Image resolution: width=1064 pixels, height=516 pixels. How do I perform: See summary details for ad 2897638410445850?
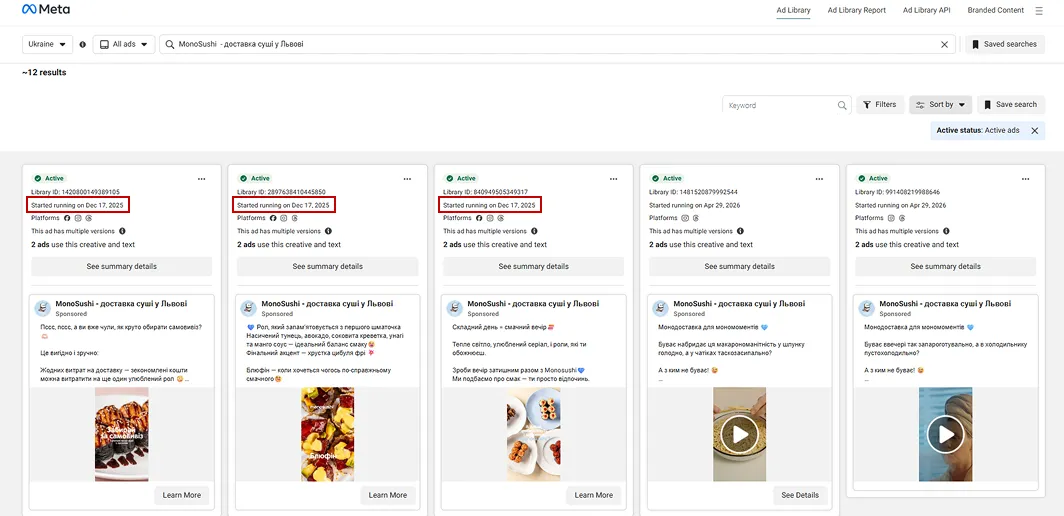[328, 266]
